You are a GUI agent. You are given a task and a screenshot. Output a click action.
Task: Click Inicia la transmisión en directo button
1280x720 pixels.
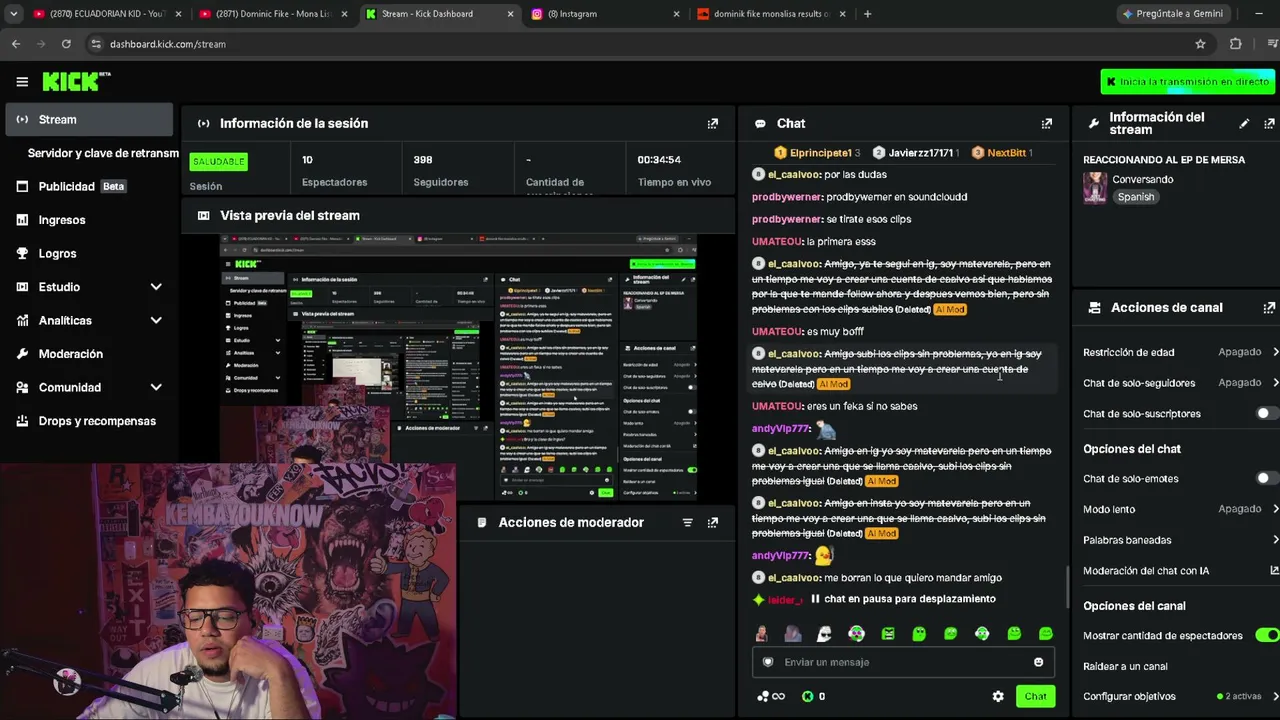(1188, 82)
